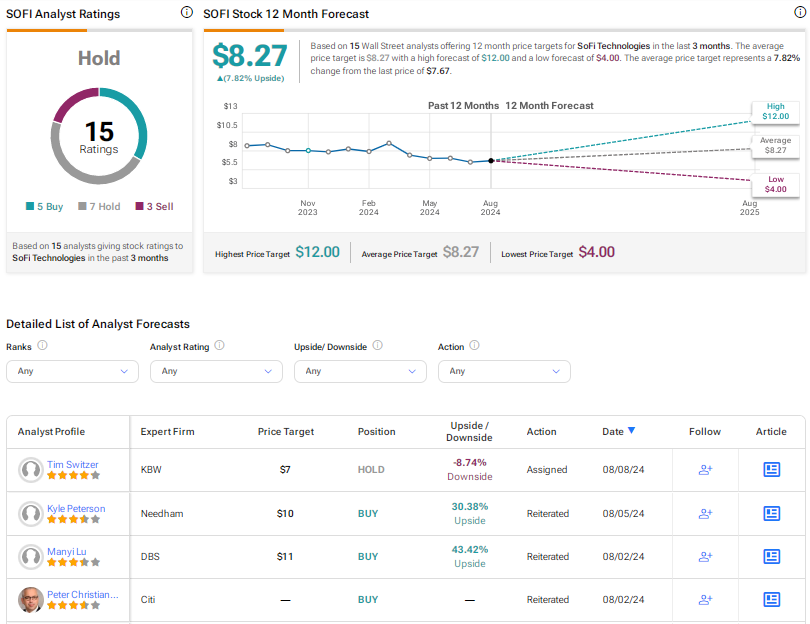
Task: Click info icon next to Action filter
Action: (x=474, y=345)
